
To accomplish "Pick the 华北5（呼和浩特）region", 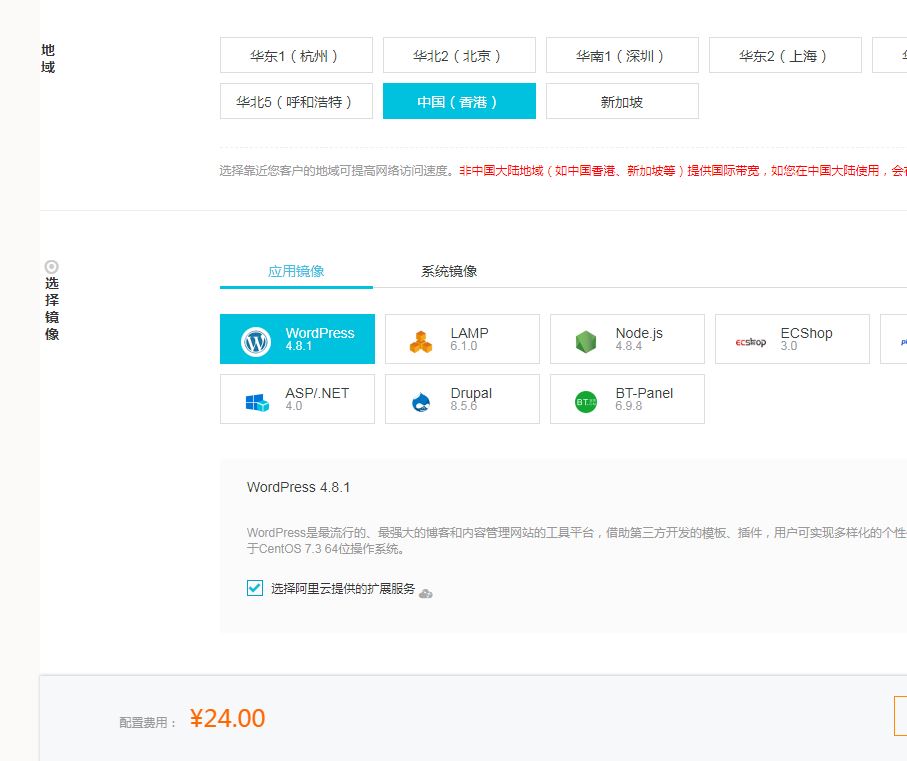I will pos(296,101).
